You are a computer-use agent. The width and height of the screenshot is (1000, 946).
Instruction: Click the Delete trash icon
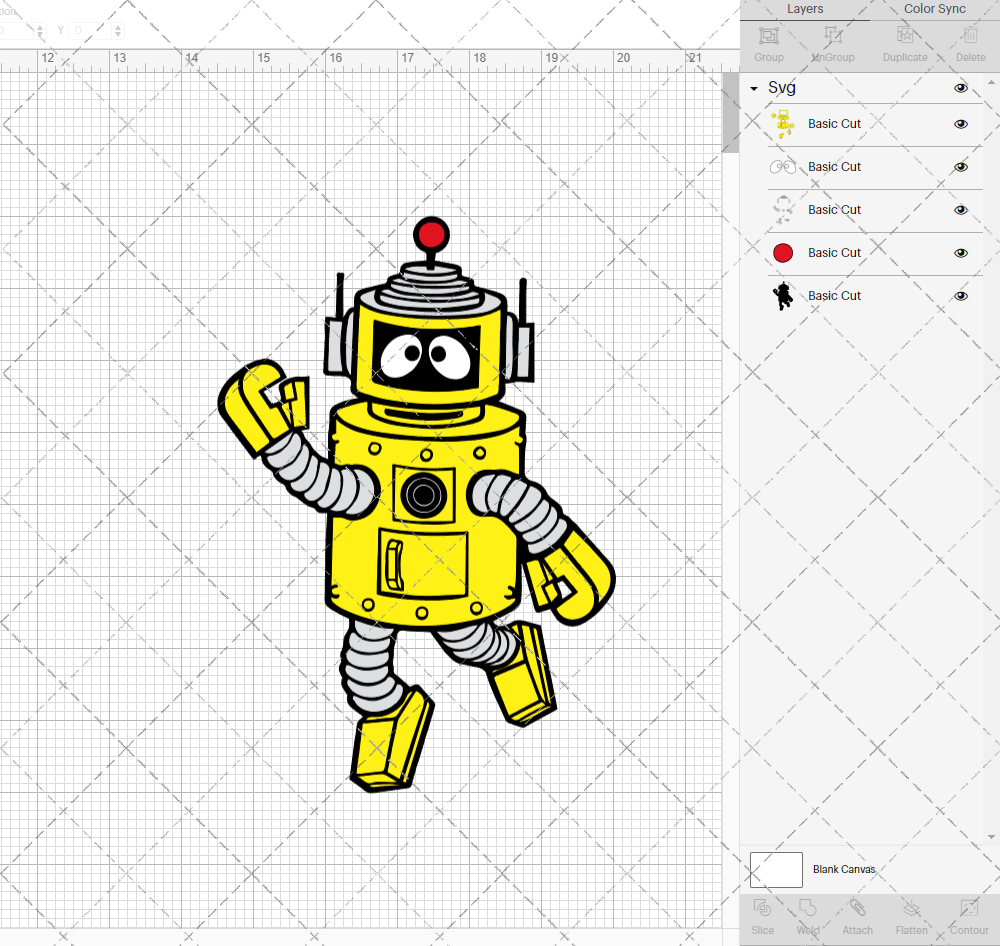970,36
